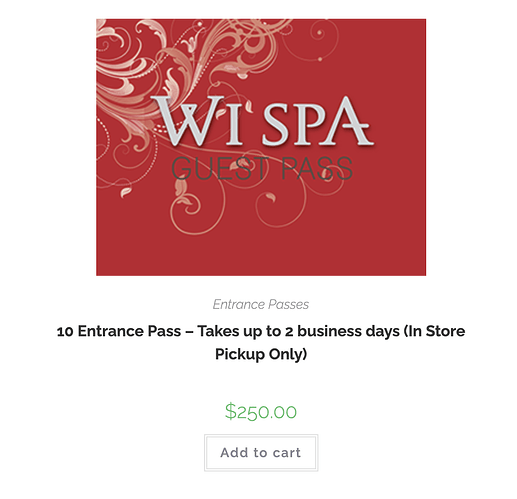Click the GUEST PASS text on image
Image resolution: width=517 pixels, height=499 pixels.
pos(262,168)
